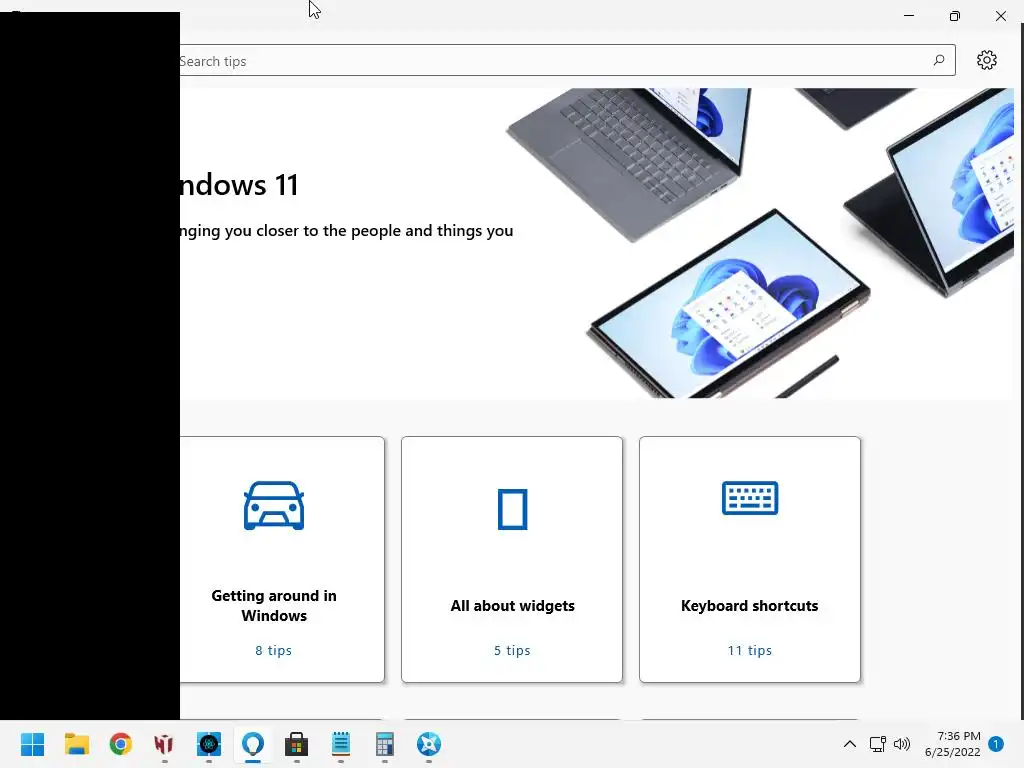Click the magnifier search icon
Screen dimensions: 1024x768
click(x=938, y=60)
